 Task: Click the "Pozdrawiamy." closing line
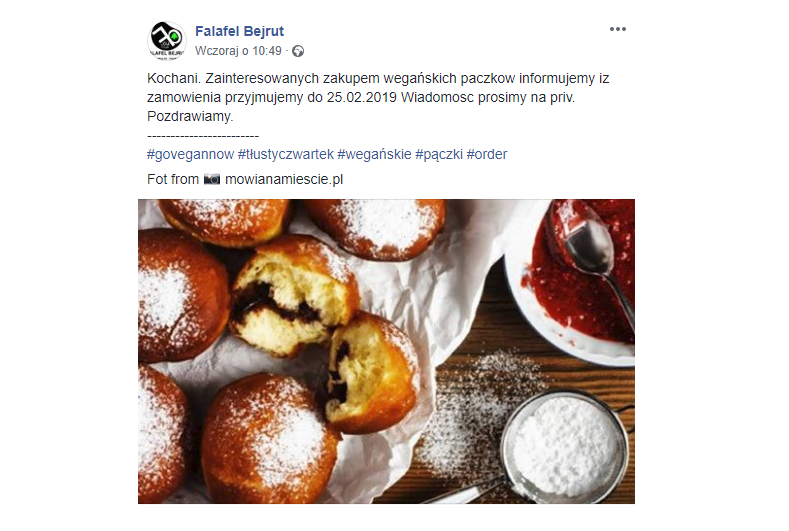190,116
